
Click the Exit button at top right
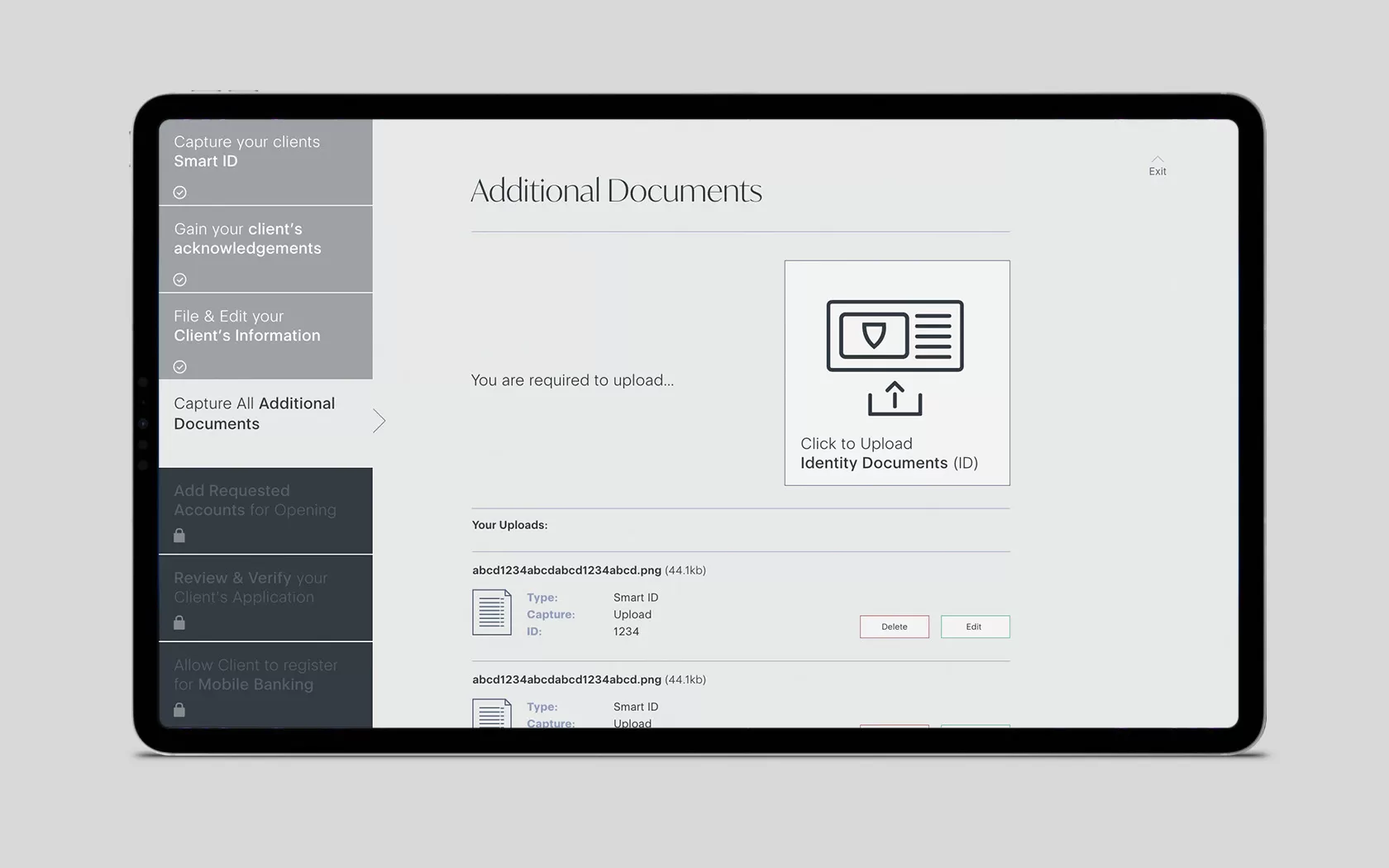1157,166
